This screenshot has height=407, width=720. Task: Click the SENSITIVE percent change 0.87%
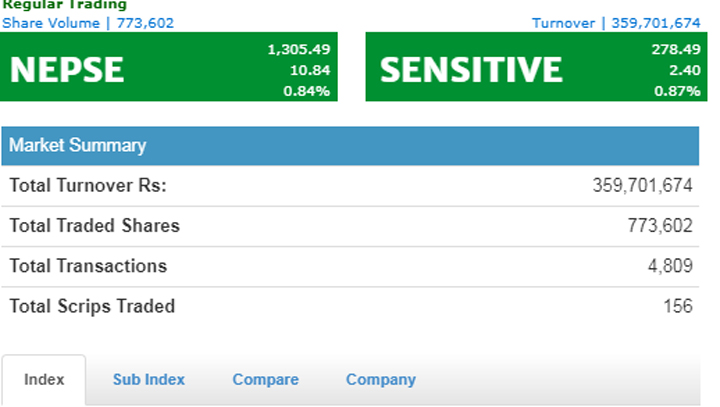coord(678,91)
